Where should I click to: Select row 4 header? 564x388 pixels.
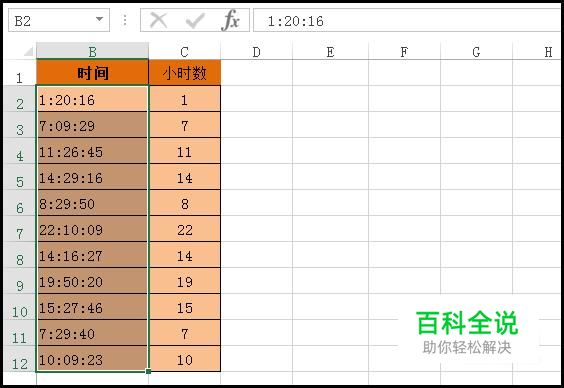[19, 151]
